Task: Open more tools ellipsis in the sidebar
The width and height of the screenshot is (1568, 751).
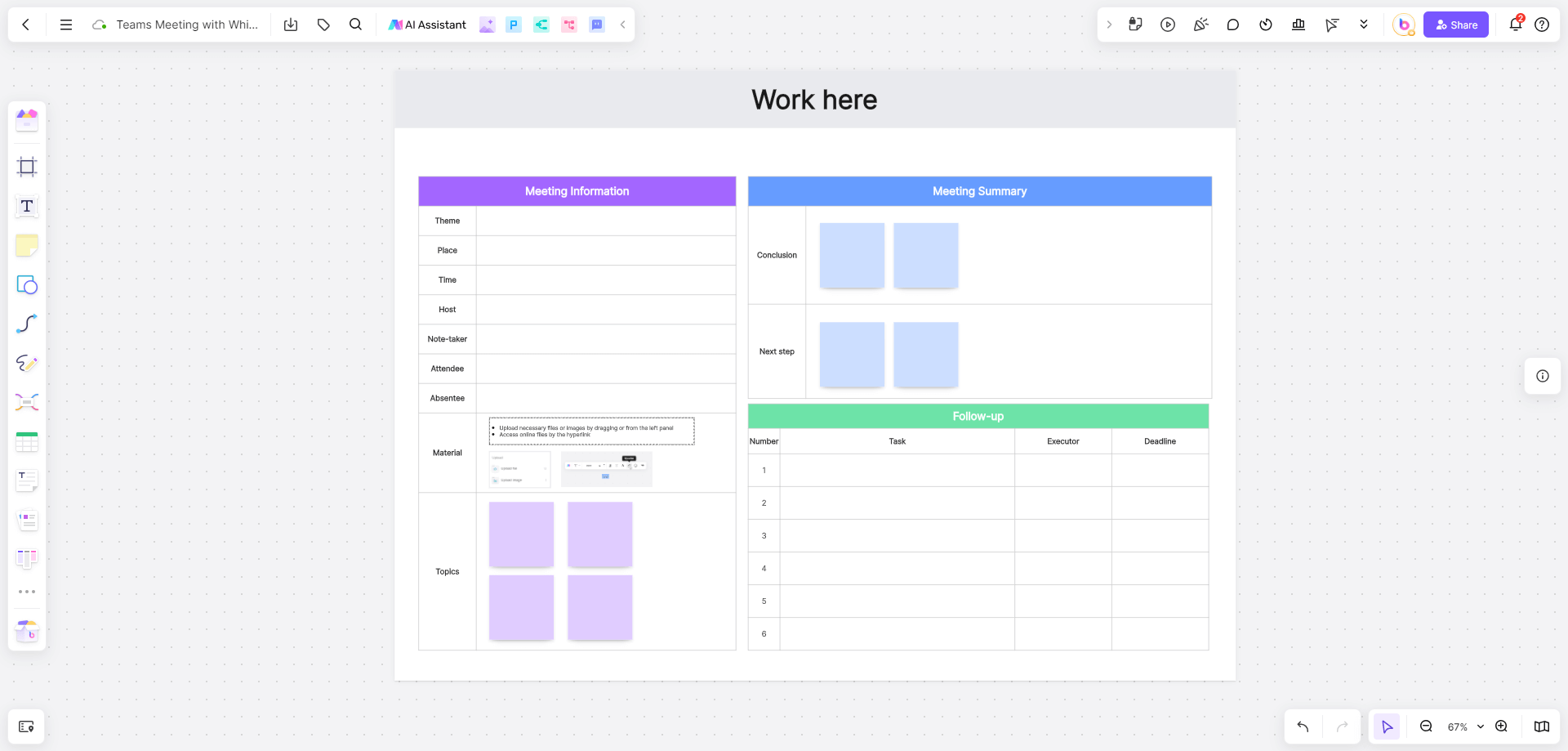Action: 27,592
